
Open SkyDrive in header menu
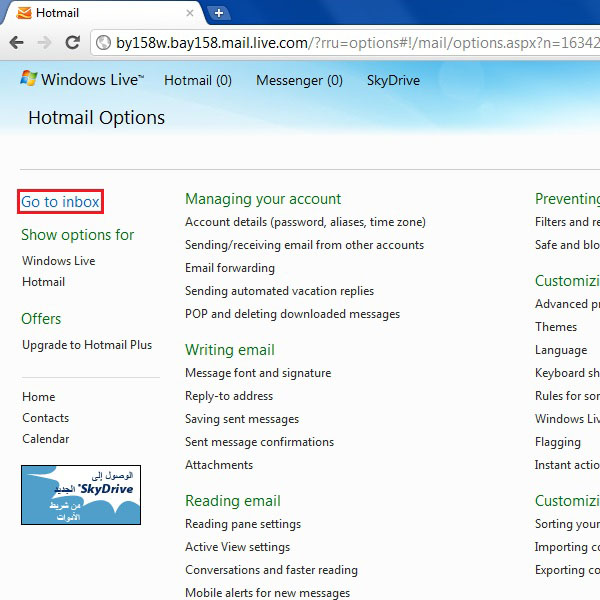[x=393, y=80]
